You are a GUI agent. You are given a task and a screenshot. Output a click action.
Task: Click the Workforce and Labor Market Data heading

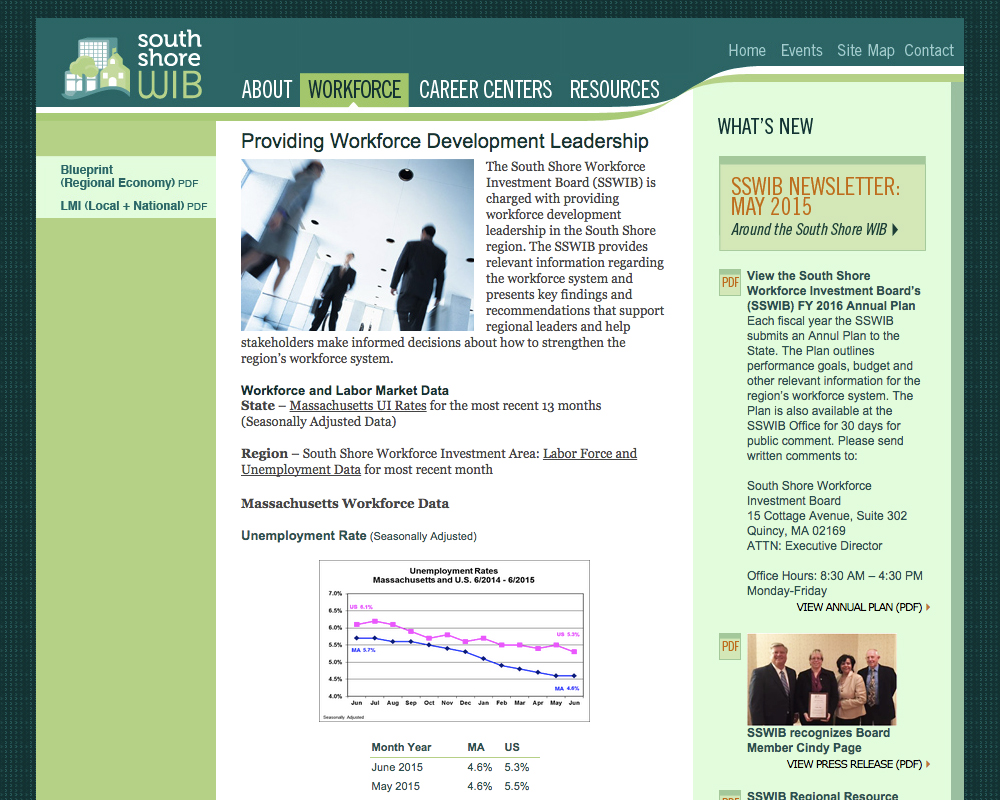click(344, 390)
